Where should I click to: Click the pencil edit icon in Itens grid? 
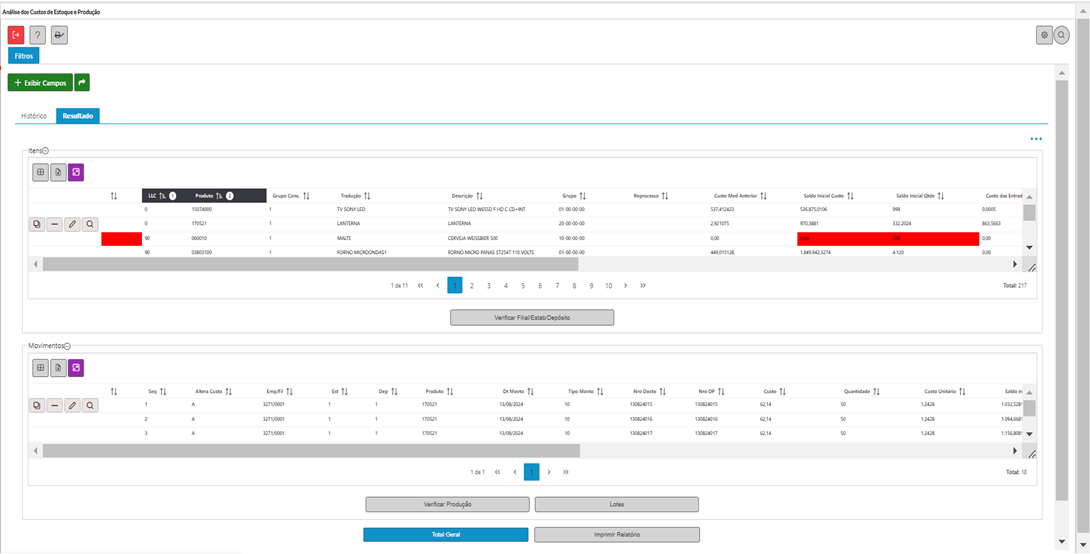coord(72,225)
